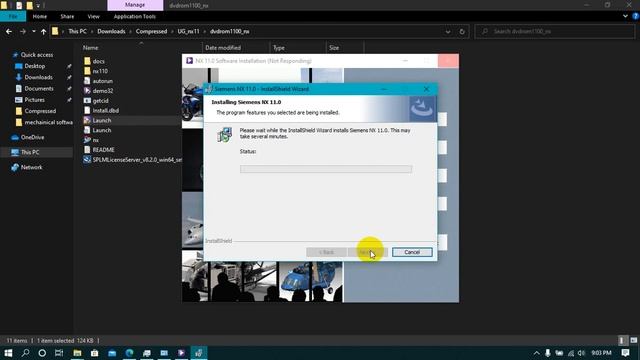
Task: Open the Windows Start menu
Action: (x=8, y=353)
